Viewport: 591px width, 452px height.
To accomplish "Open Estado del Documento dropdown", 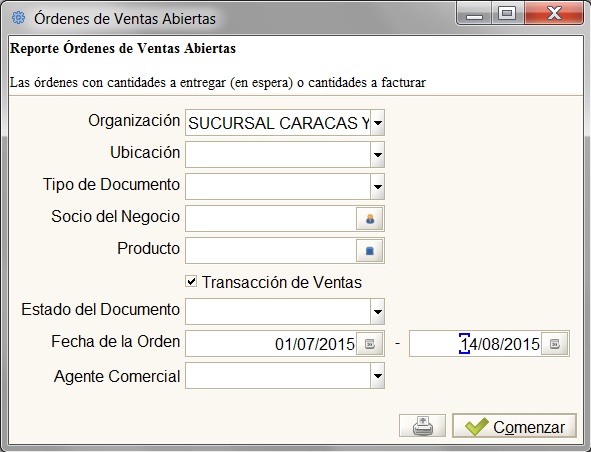I will tap(377, 311).
